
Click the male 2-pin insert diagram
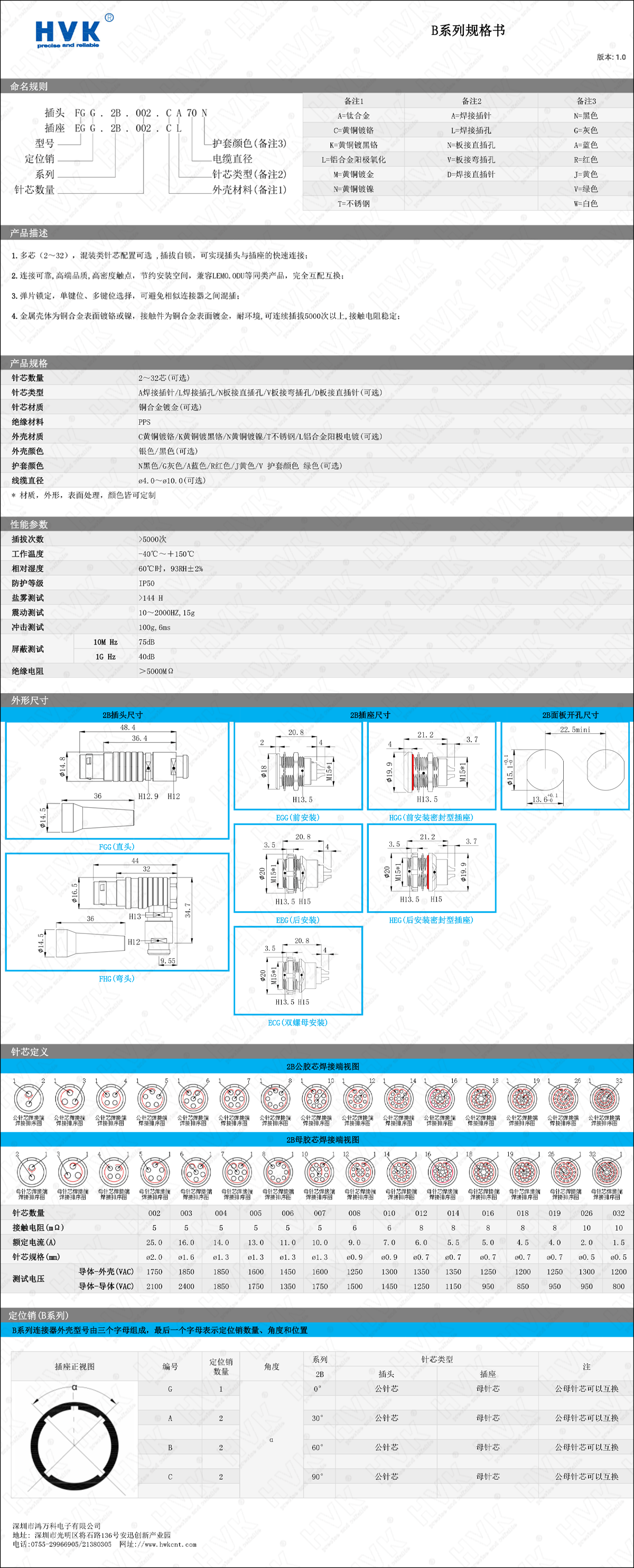29,1099
